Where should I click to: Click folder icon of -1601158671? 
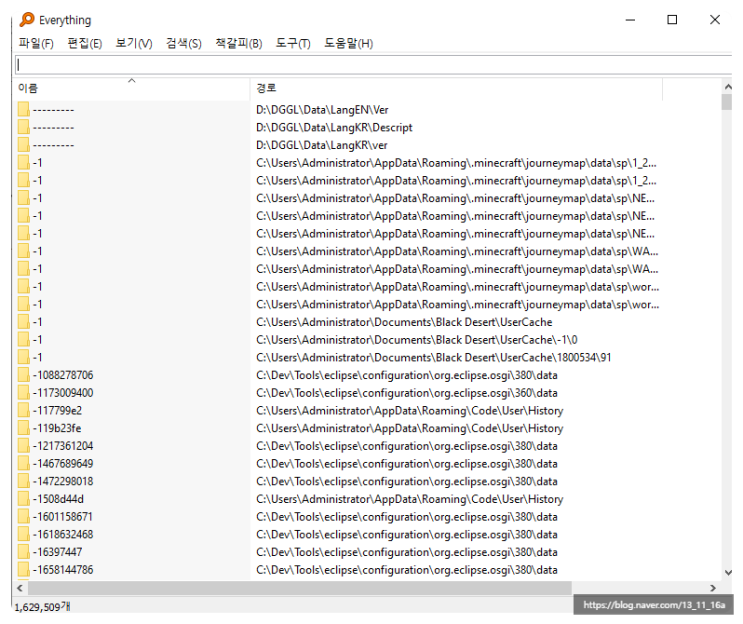coord(24,516)
